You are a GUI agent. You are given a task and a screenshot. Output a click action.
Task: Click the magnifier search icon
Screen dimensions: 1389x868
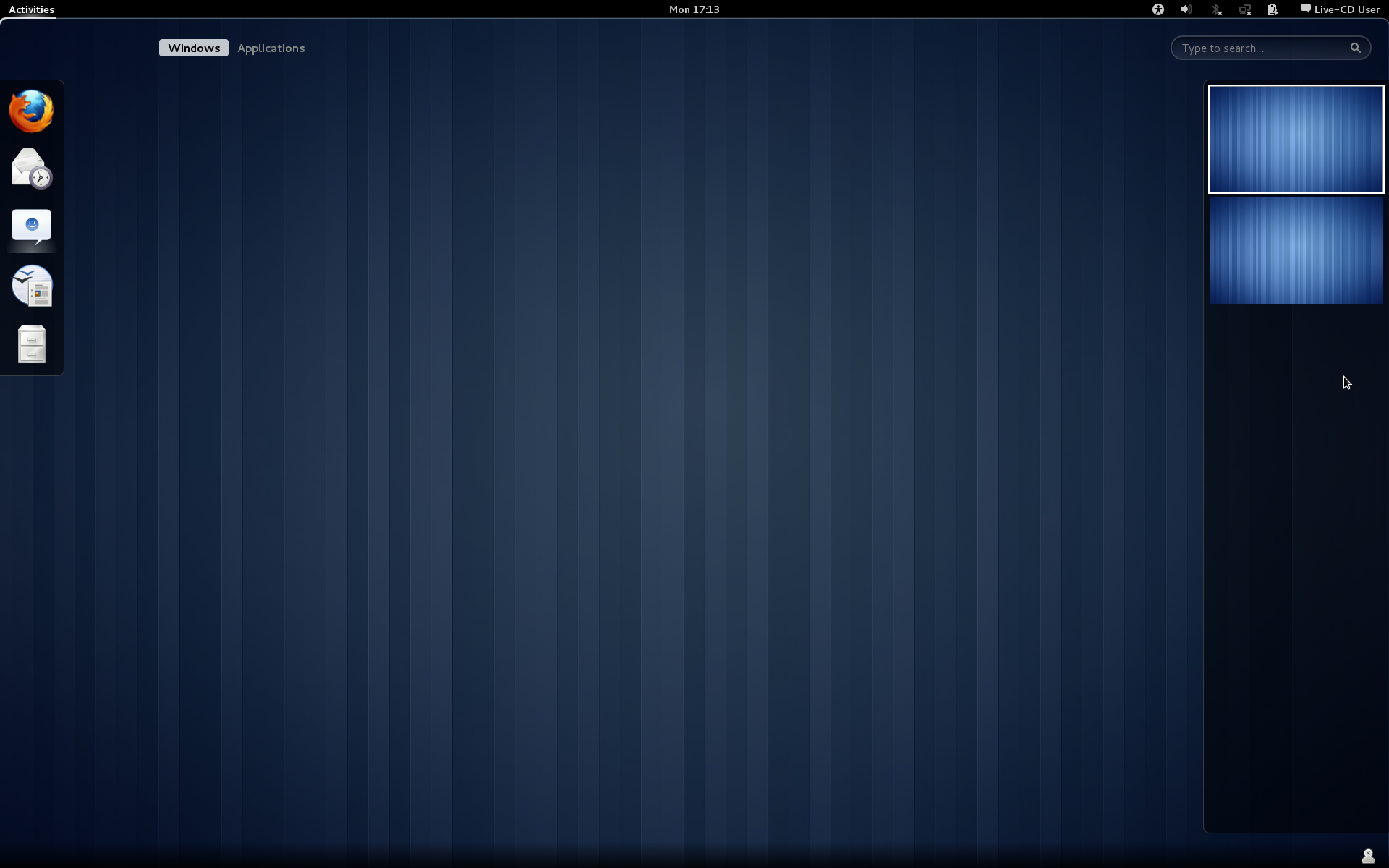(1355, 48)
